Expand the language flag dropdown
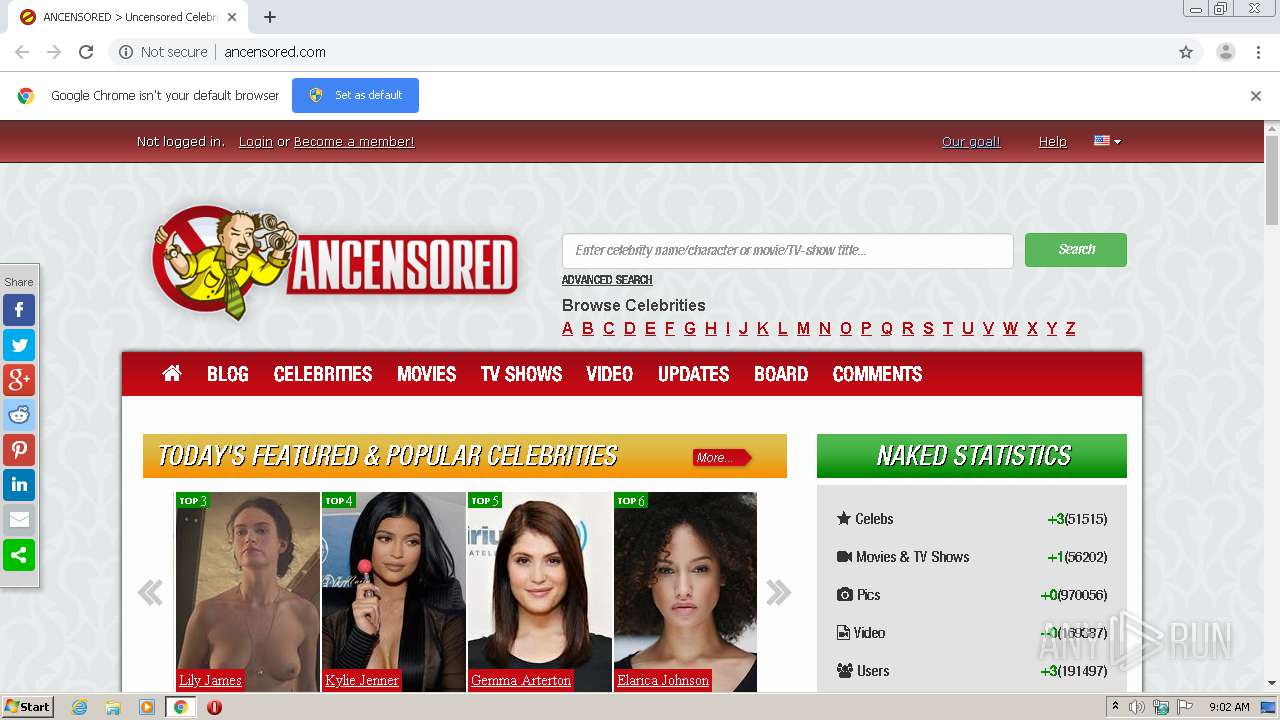Image resolution: width=1280 pixels, height=720 pixels. 1107,141
